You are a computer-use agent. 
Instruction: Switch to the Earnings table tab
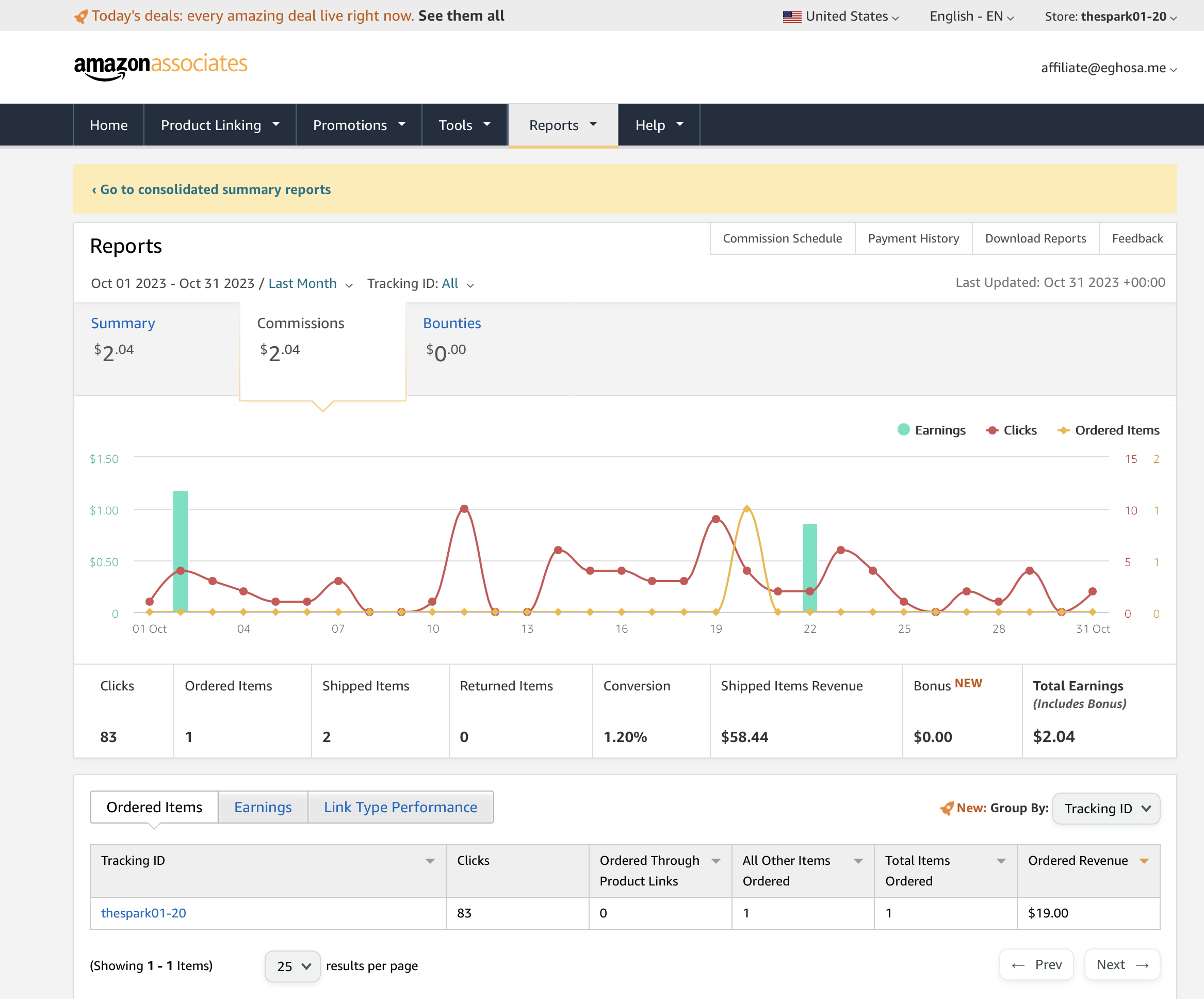tap(263, 807)
